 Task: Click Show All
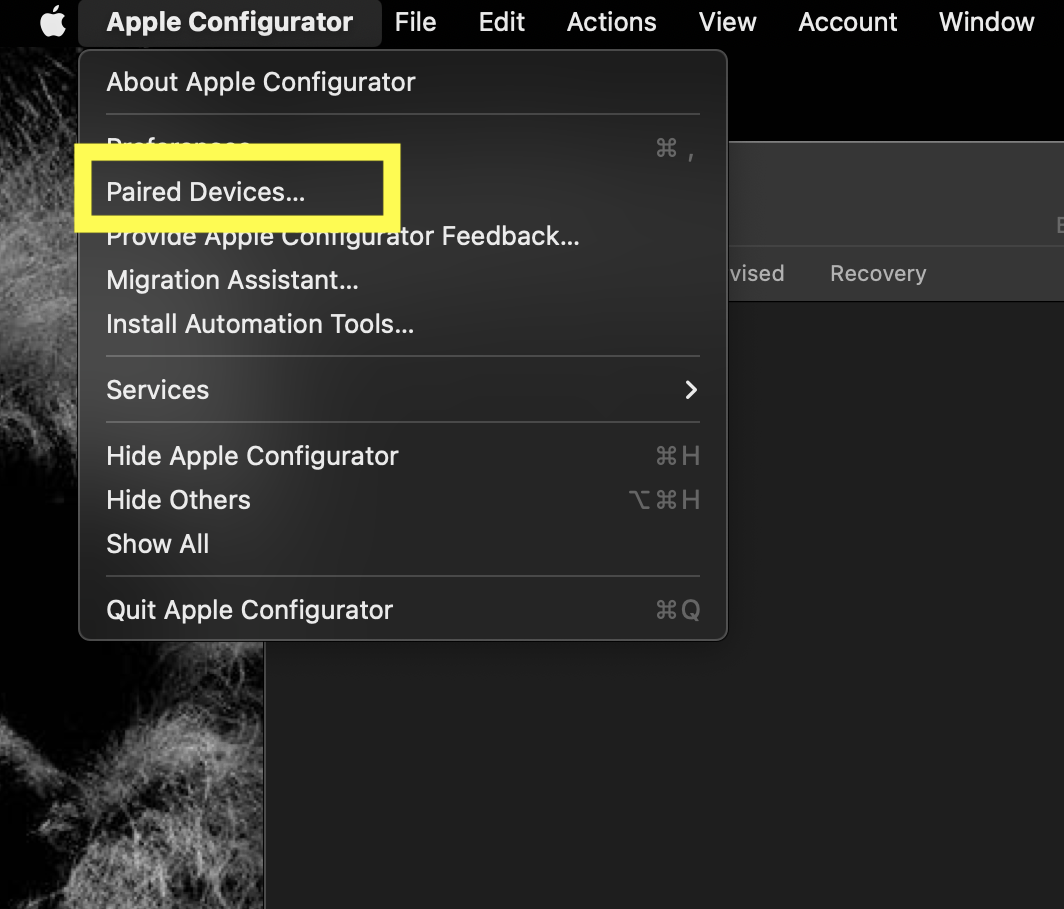click(x=157, y=544)
